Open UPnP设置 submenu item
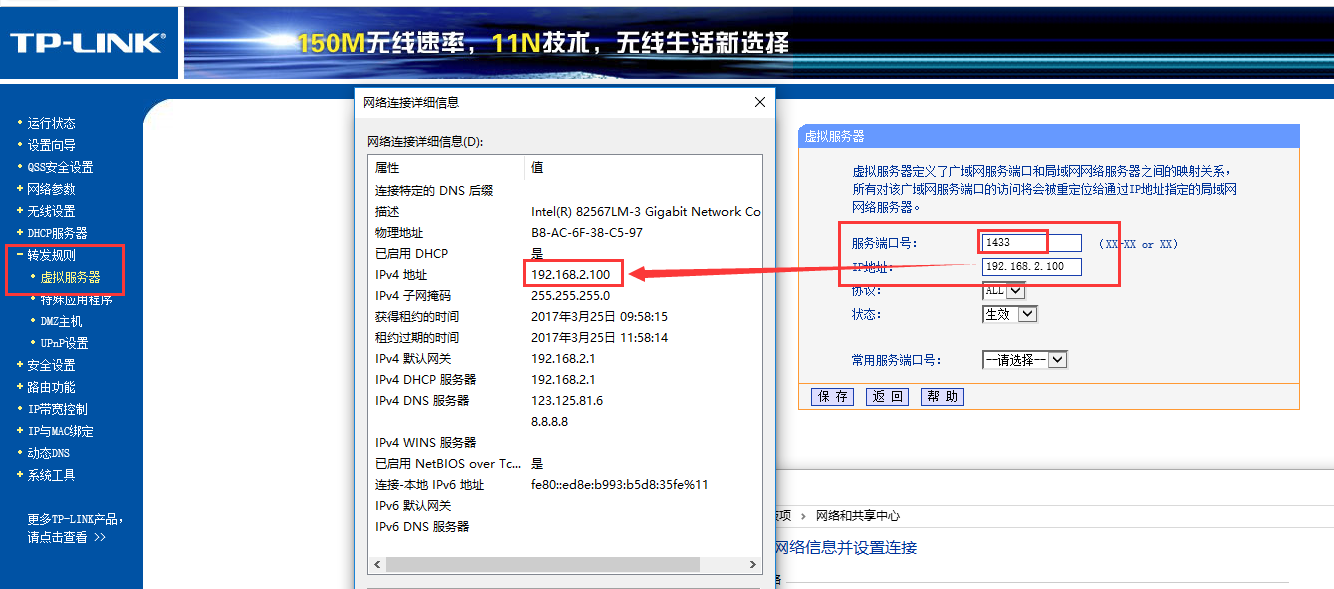 point(64,343)
